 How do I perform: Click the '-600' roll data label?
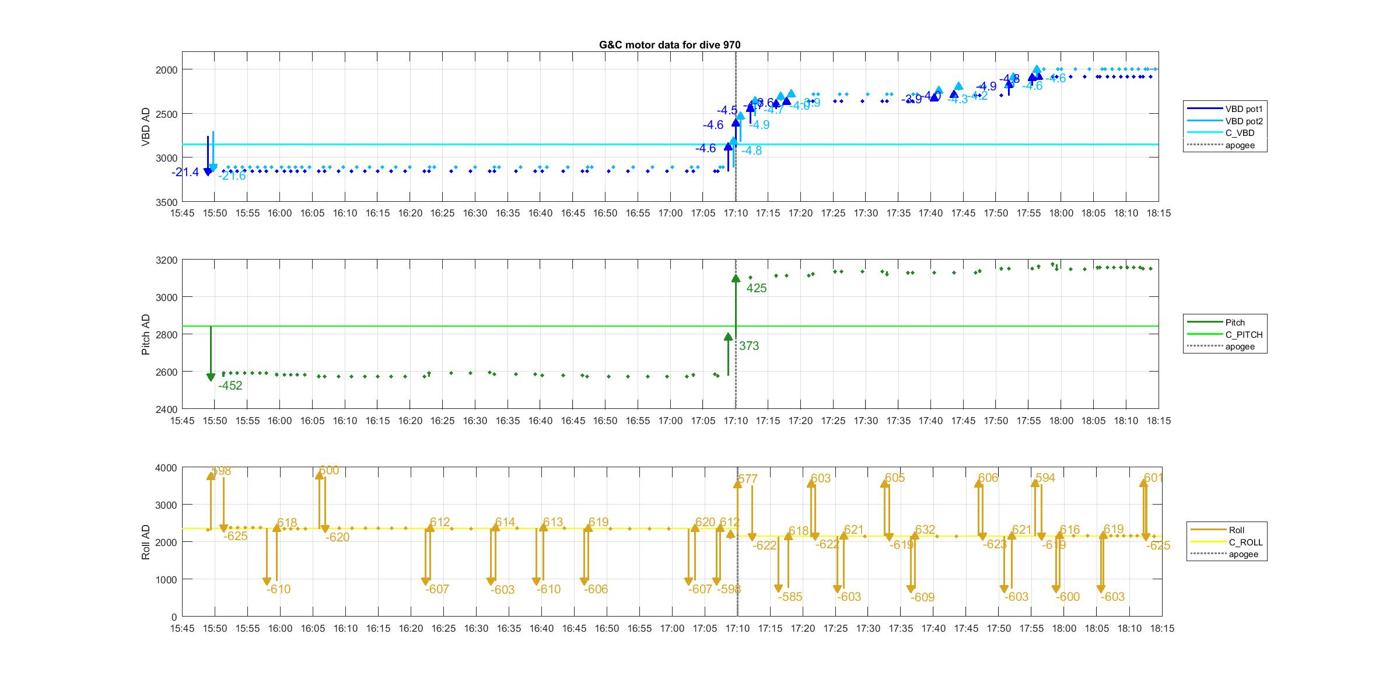[x=1068, y=597]
